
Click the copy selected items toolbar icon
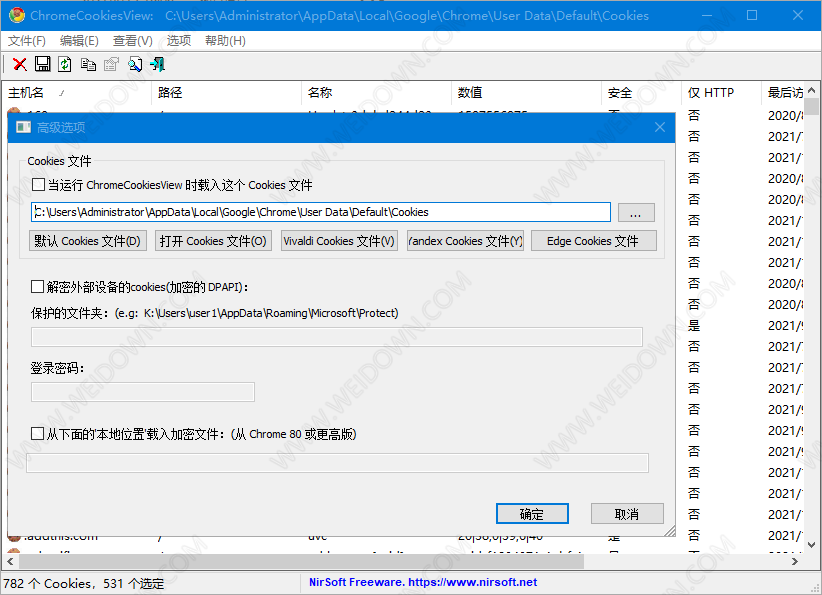pos(88,64)
